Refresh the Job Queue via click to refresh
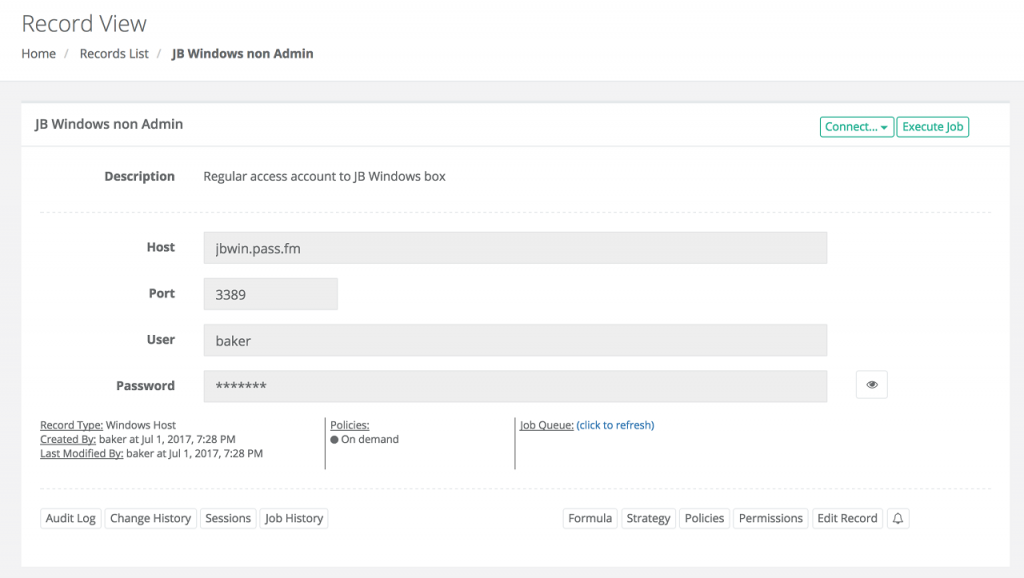1024x578 pixels. [x=615, y=425]
